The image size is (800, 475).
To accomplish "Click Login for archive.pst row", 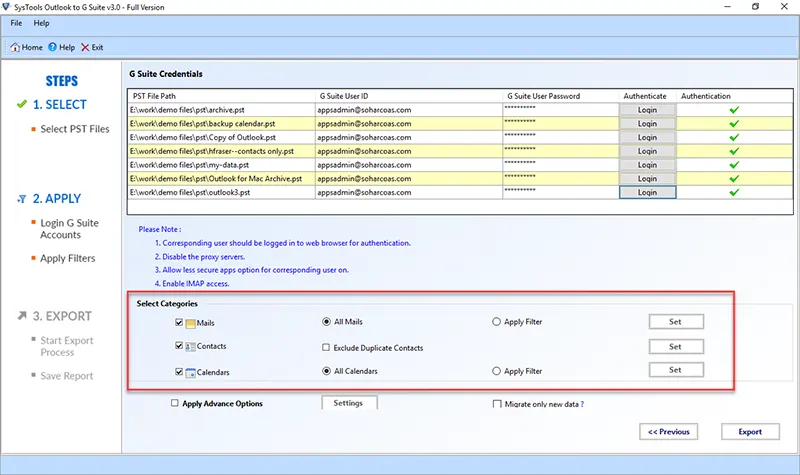I will click(x=647, y=110).
